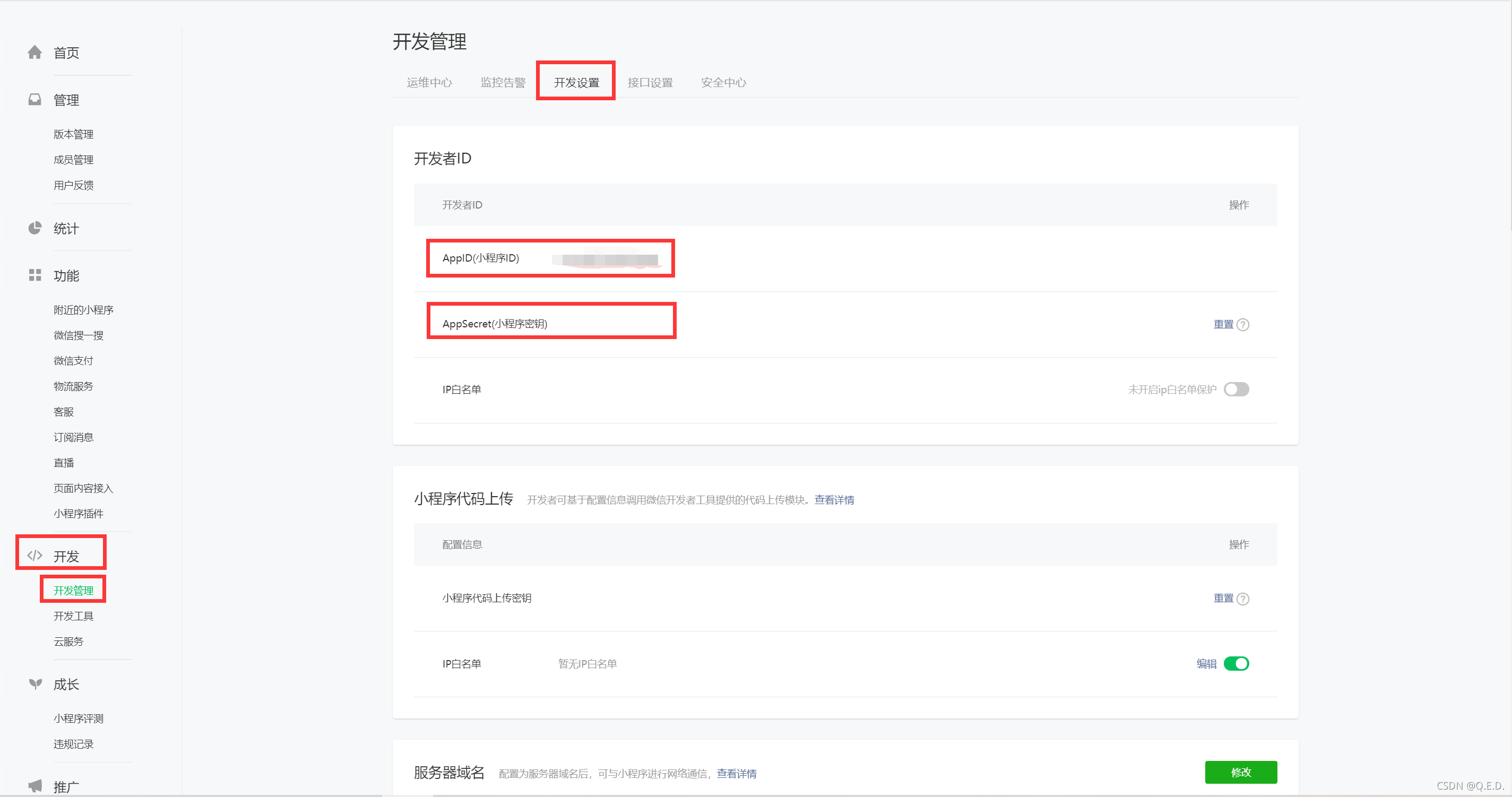This screenshot has width=1512, height=797.
Task: Click the 重置 link for AppSecret
Action: pos(1223,324)
